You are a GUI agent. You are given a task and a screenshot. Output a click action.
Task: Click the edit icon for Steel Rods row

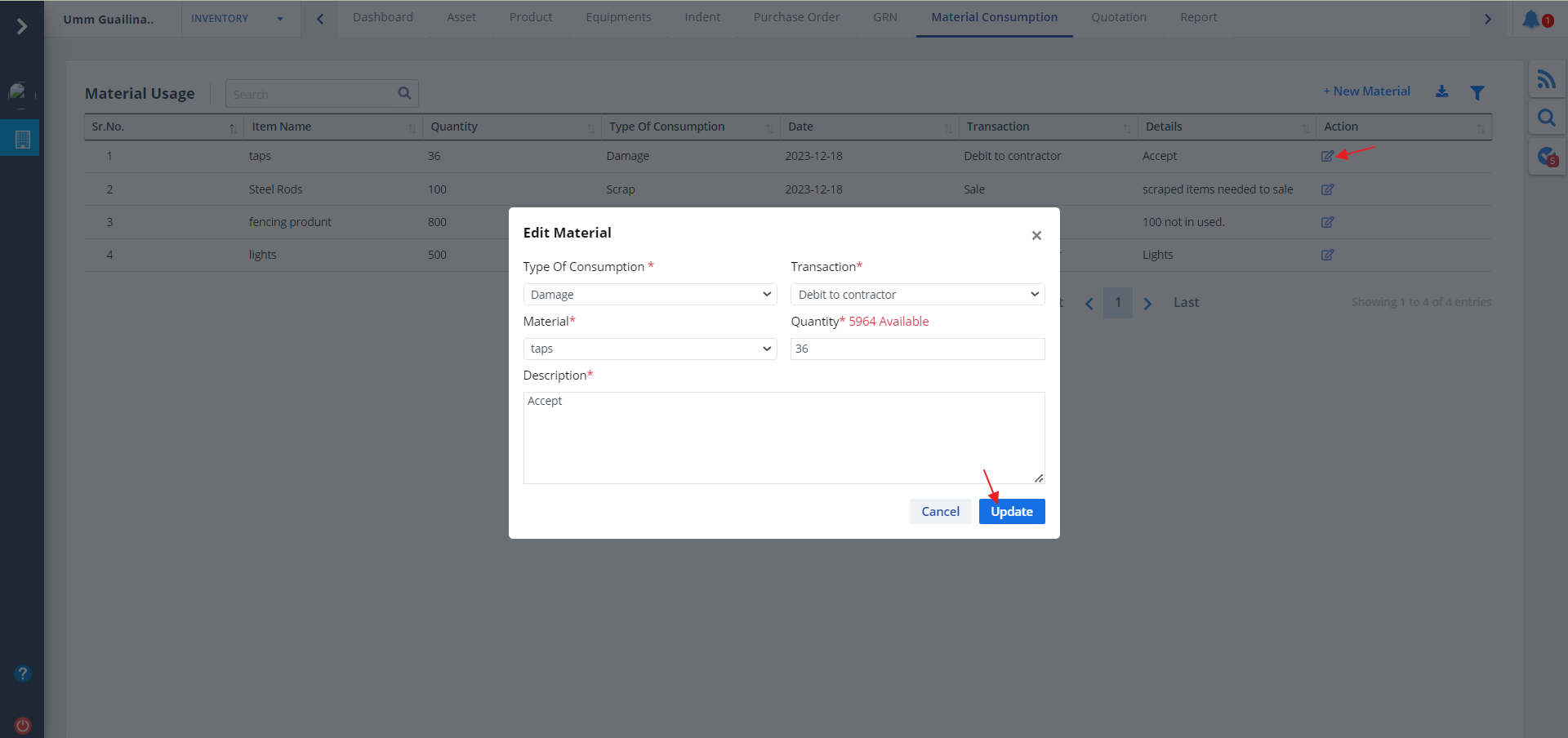click(x=1327, y=189)
